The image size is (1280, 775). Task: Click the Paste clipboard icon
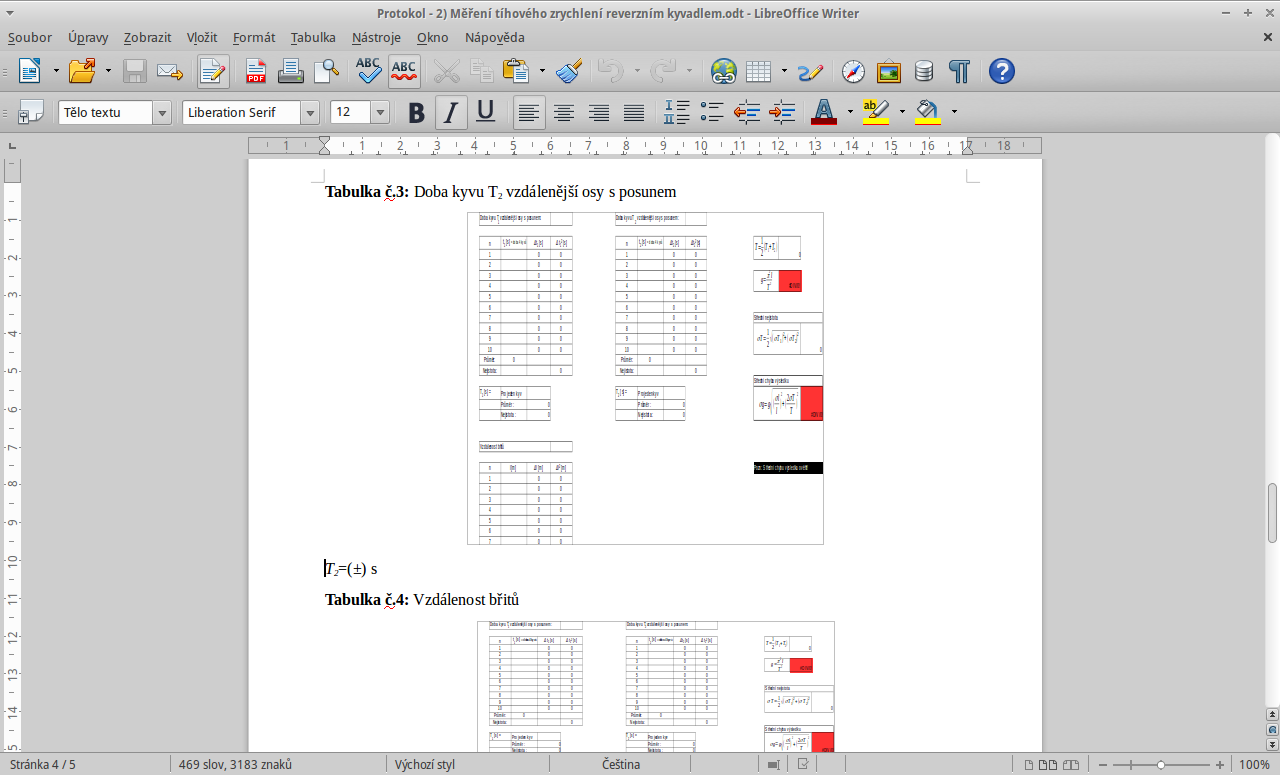(x=516, y=71)
